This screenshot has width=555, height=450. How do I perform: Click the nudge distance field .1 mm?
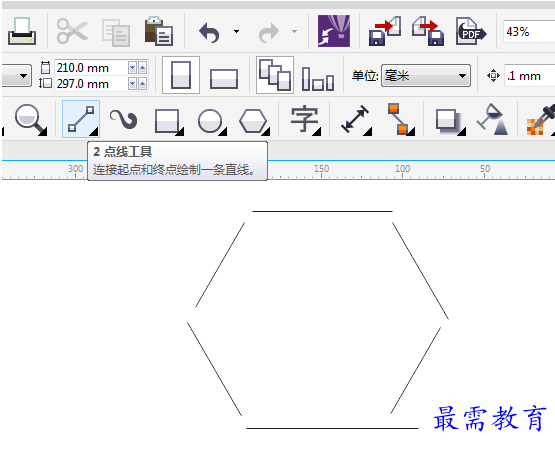(x=530, y=76)
